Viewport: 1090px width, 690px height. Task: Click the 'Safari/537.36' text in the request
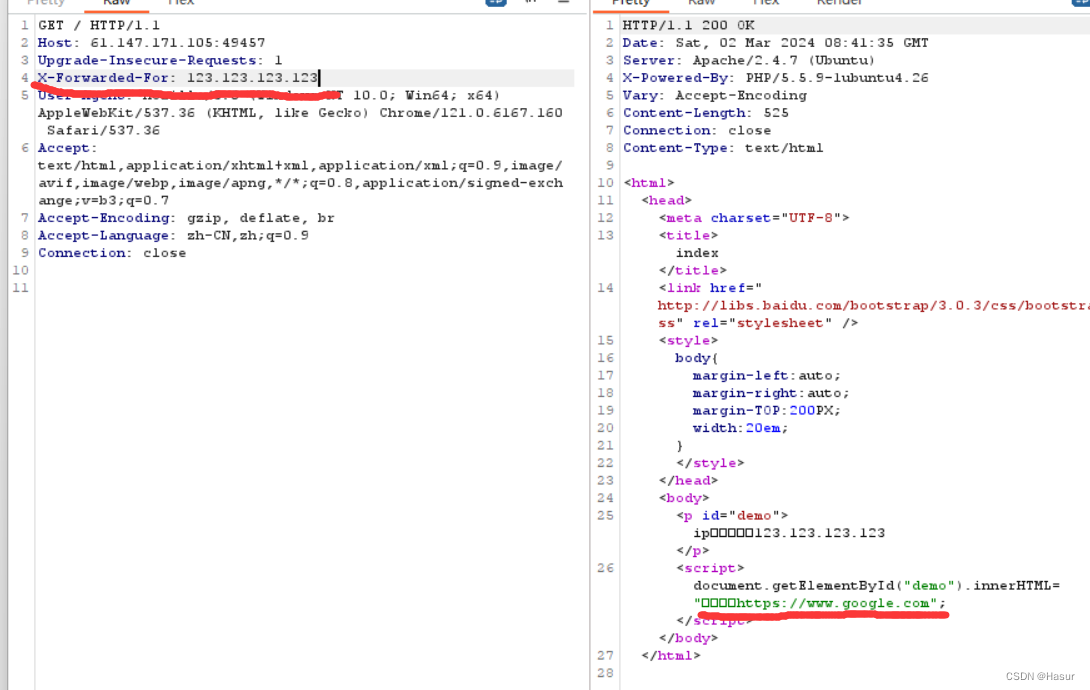(x=103, y=130)
